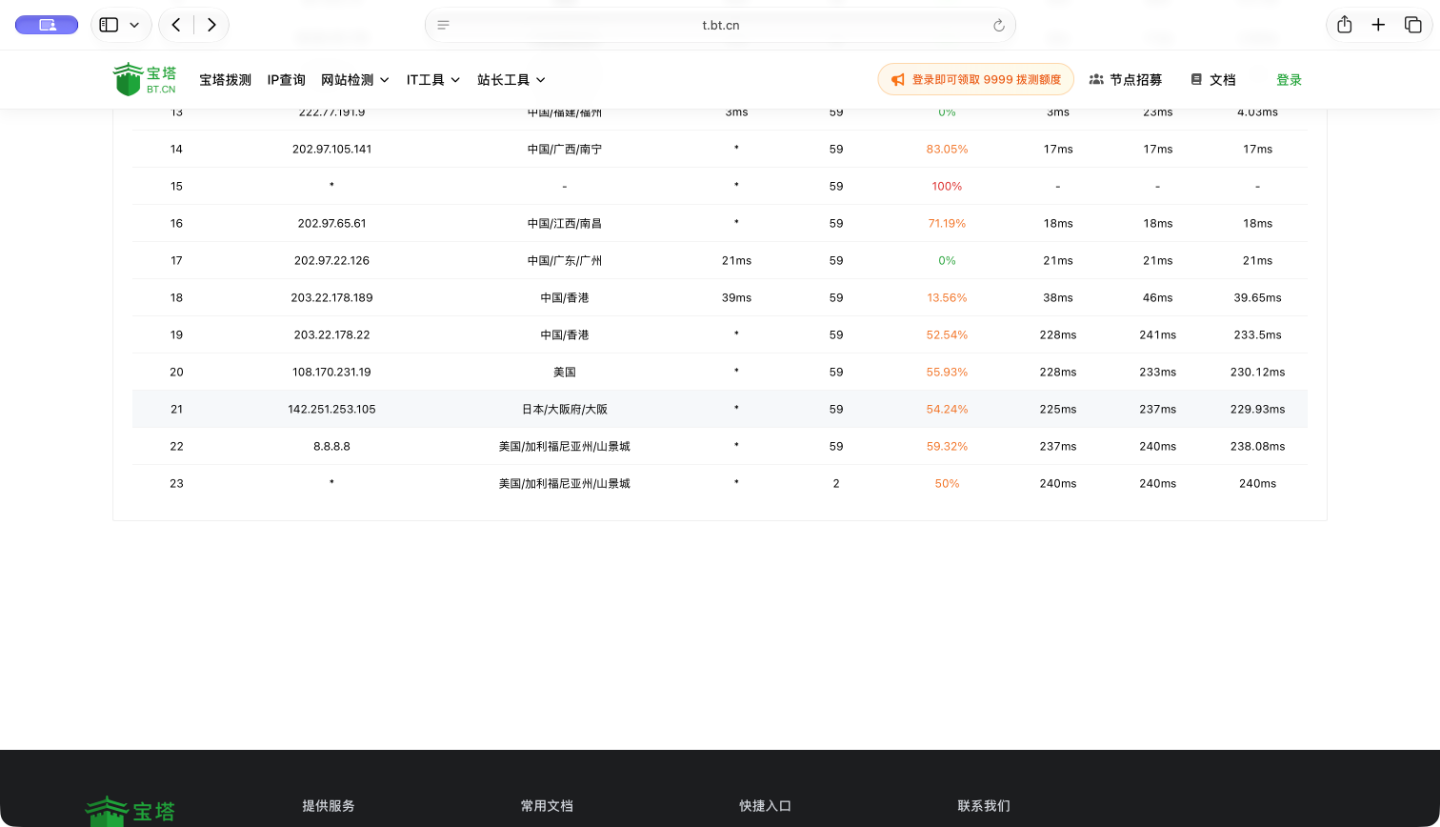Viewport: 1440px width, 827px height.
Task: Reload page using address bar refresh icon
Action: [x=998, y=25]
